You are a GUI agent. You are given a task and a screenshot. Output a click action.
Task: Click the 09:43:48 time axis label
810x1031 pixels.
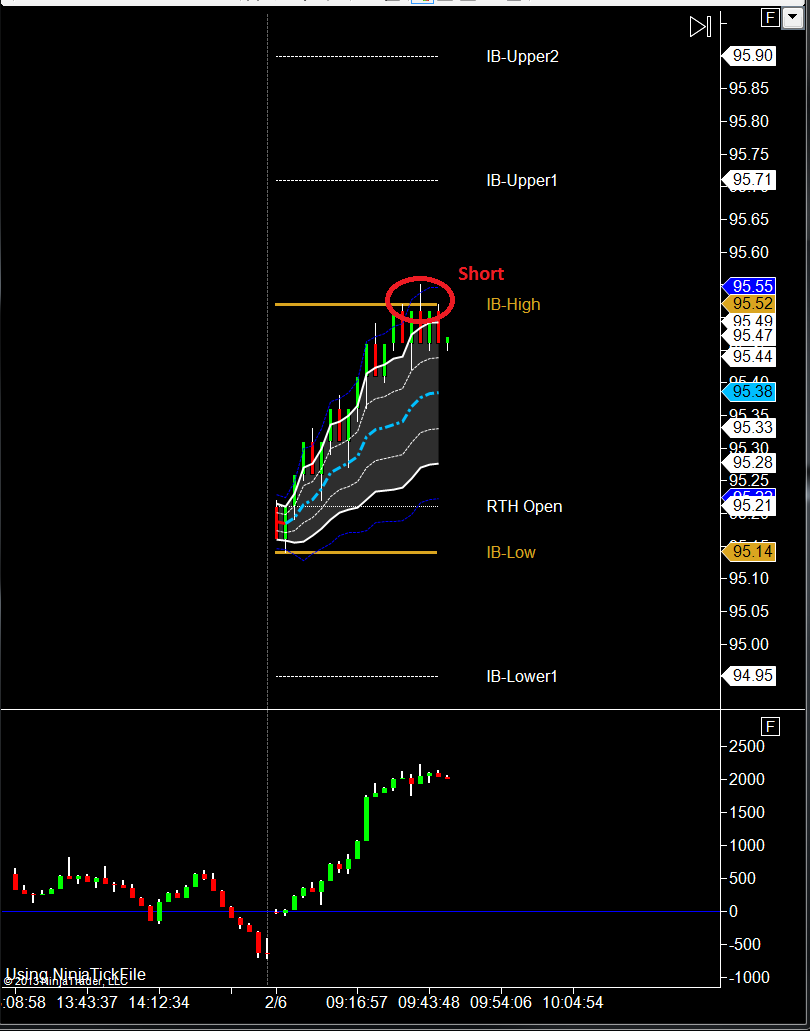tap(429, 1003)
